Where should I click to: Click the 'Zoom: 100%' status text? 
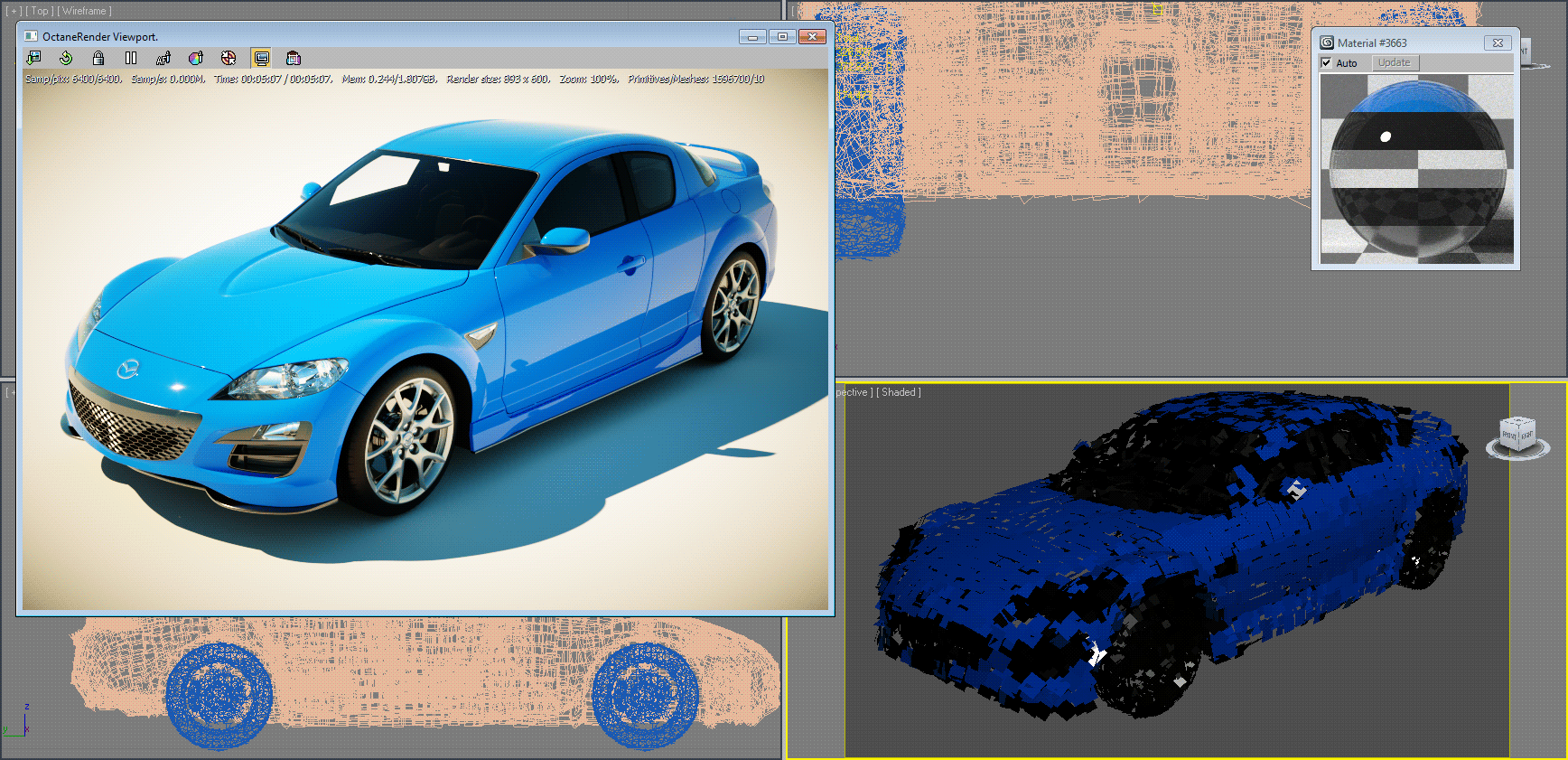tap(589, 80)
